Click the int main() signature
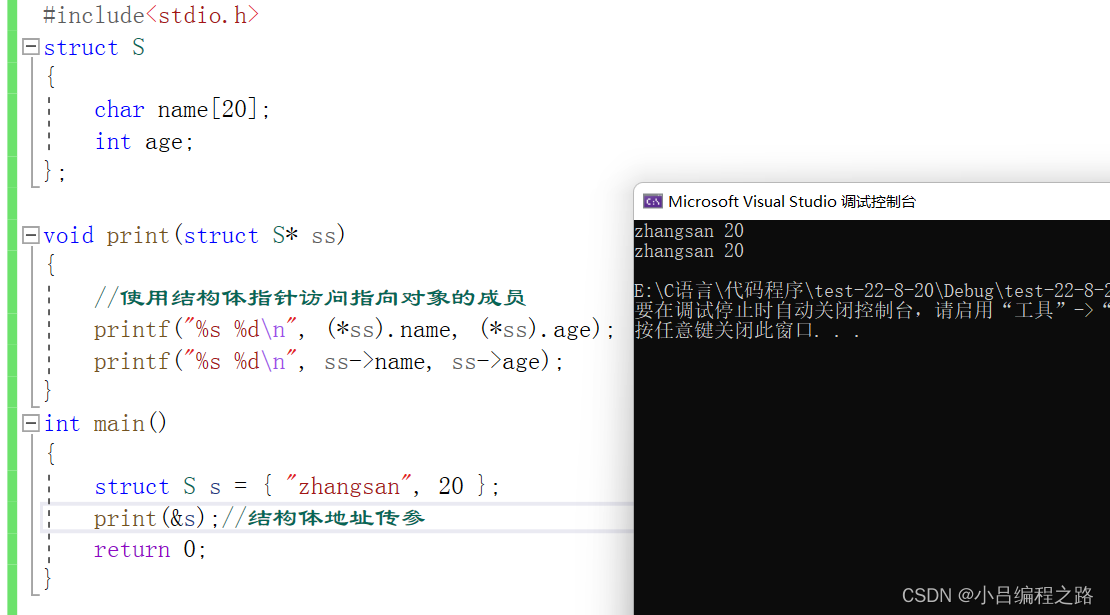 point(105,423)
